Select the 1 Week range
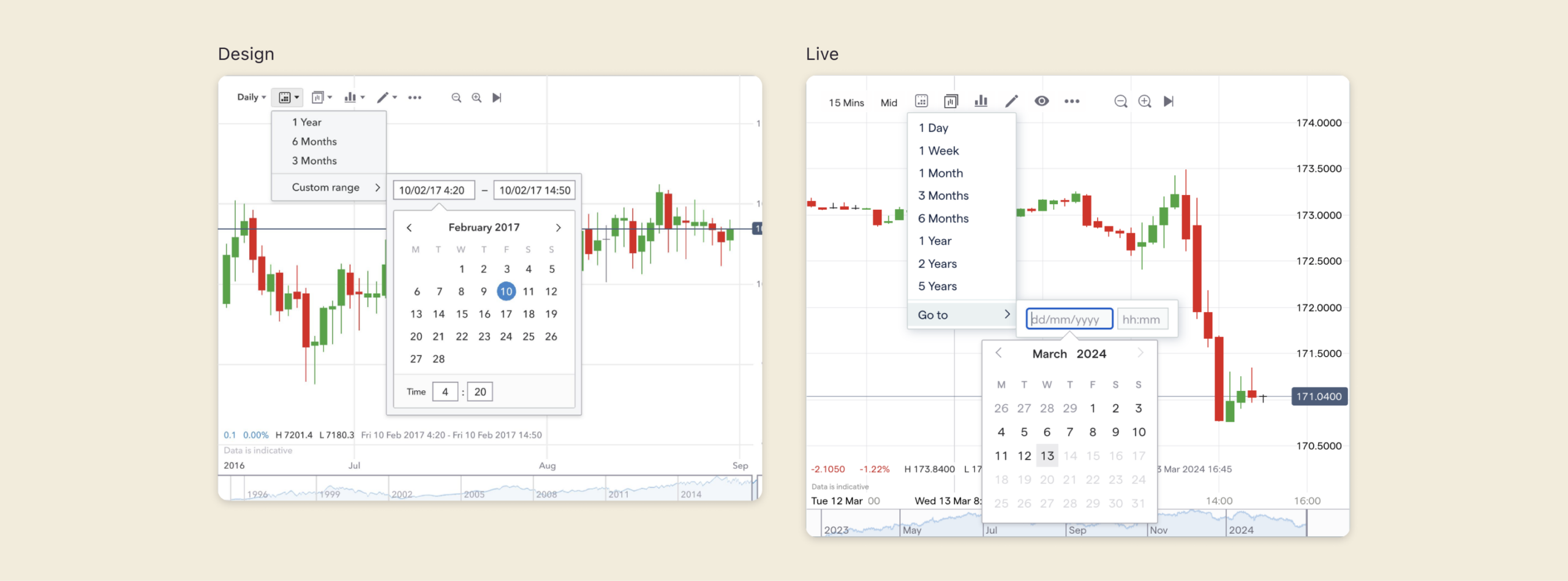The image size is (1568, 581). 962,150
